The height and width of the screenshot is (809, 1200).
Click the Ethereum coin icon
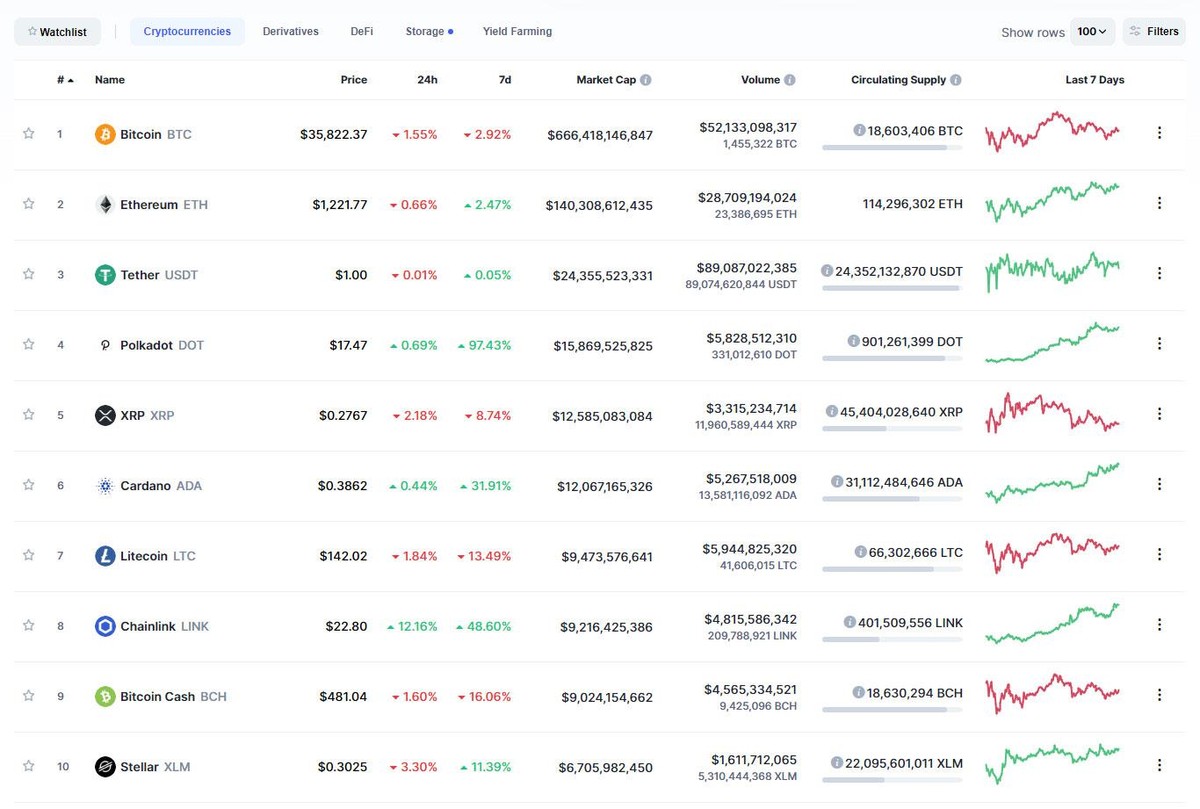104,204
